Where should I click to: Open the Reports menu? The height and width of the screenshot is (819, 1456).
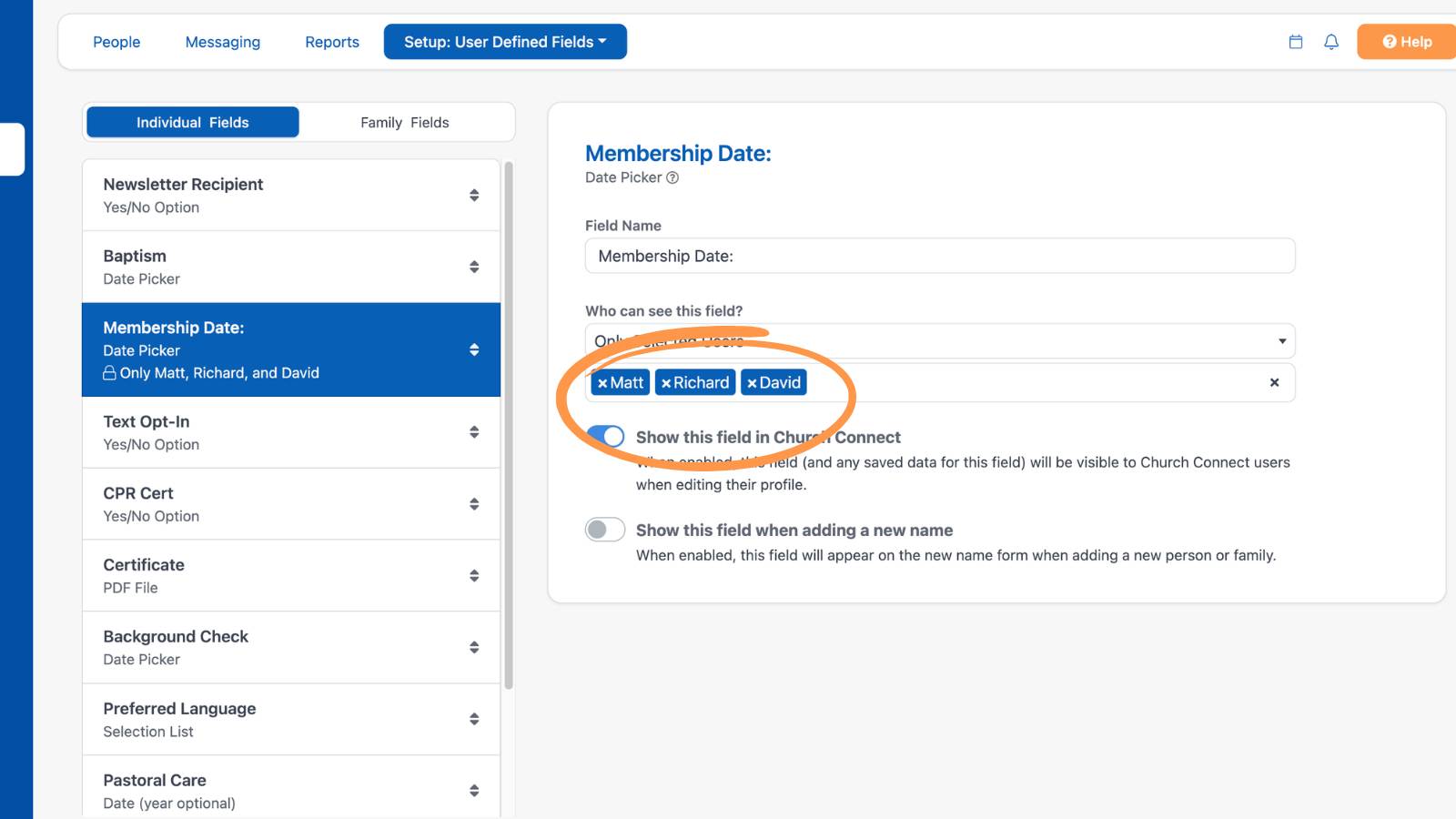point(332,42)
